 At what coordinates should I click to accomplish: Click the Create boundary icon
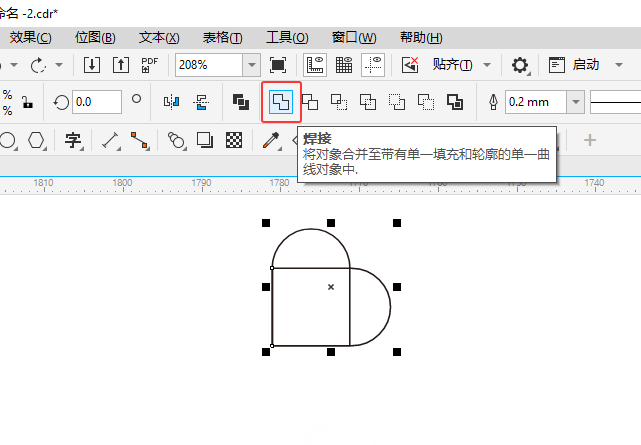tap(455, 102)
